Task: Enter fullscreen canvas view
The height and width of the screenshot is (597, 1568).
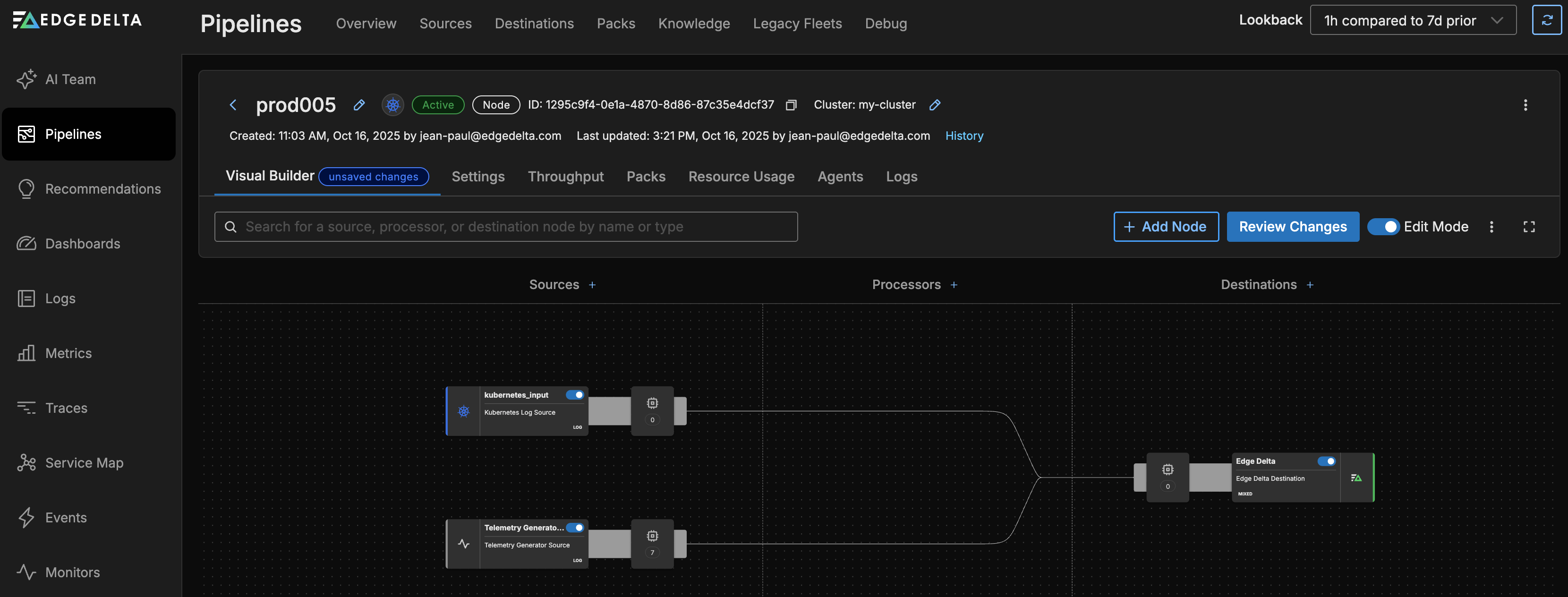Action: [x=1528, y=227]
